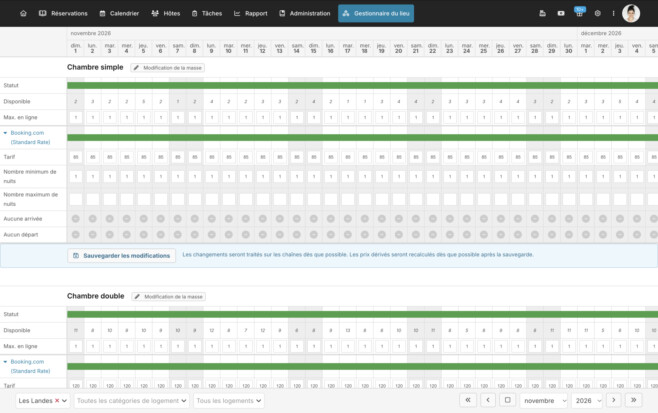Click the date header sam. 7
Viewport: 658px width, 413px height.
click(178, 48)
